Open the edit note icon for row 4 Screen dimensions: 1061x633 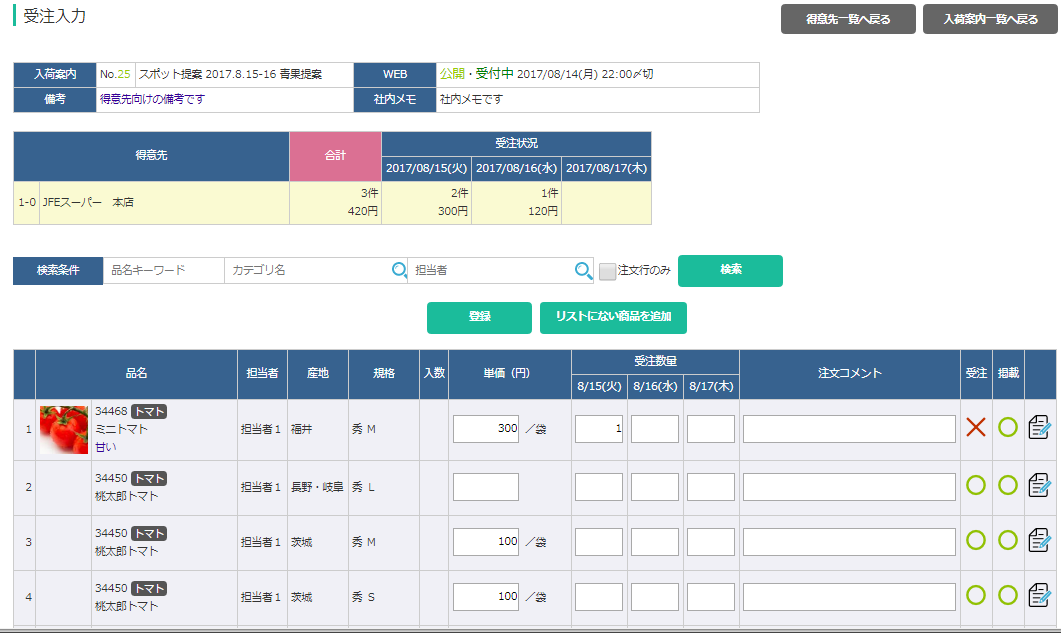coord(1039,596)
